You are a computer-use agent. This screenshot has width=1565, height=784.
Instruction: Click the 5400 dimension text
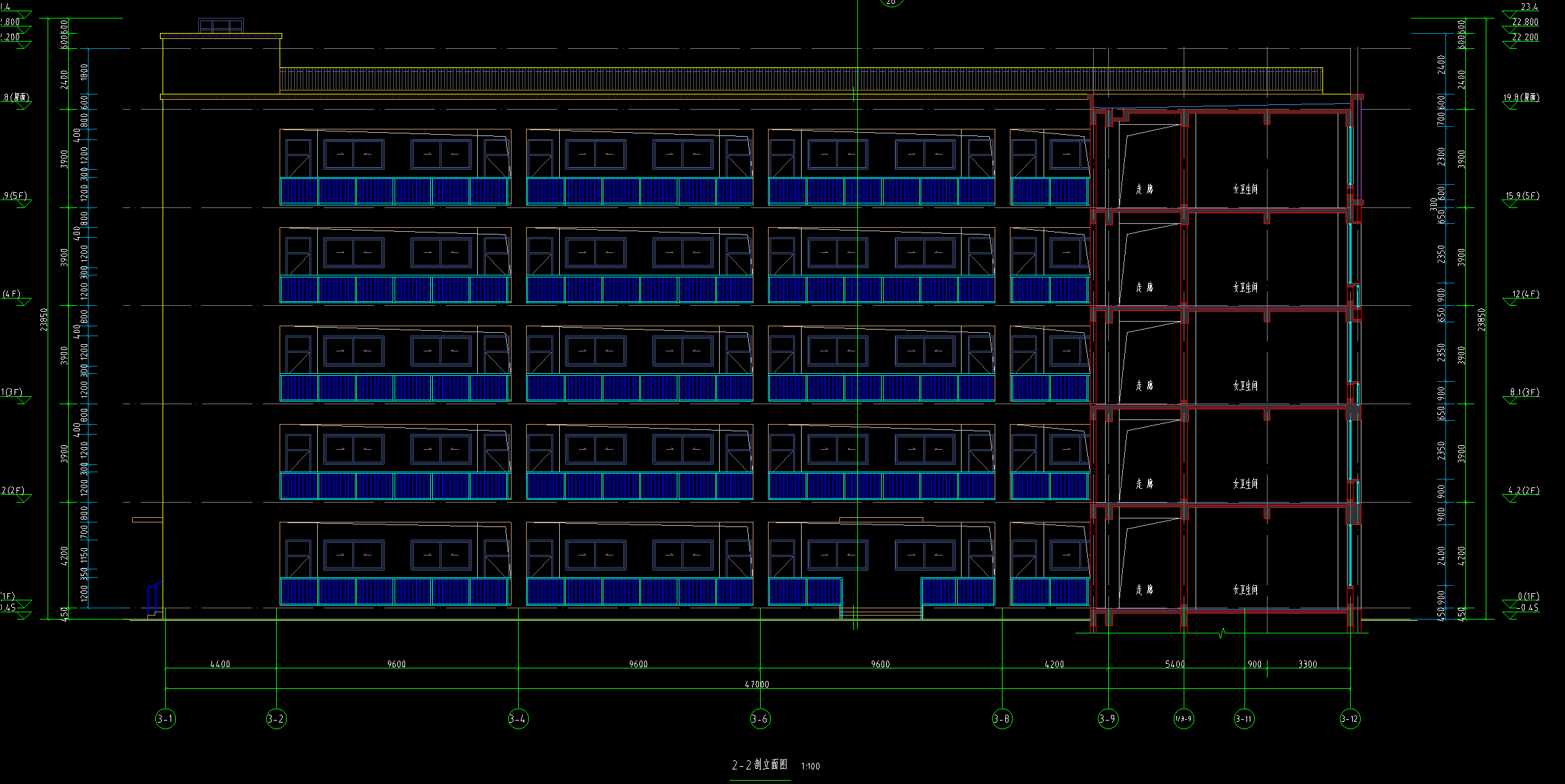point(1175,664)
